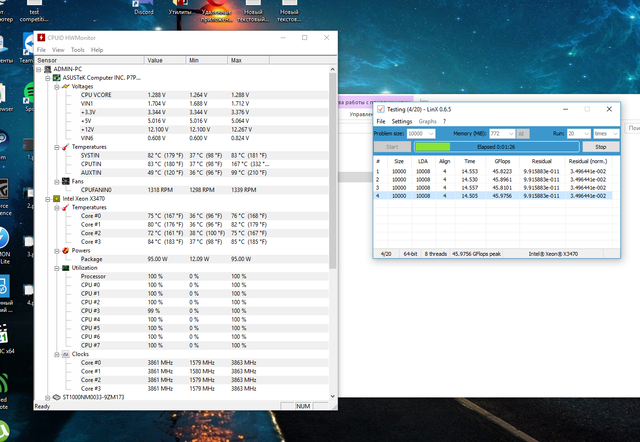Click the Value column header

point(165,60)
